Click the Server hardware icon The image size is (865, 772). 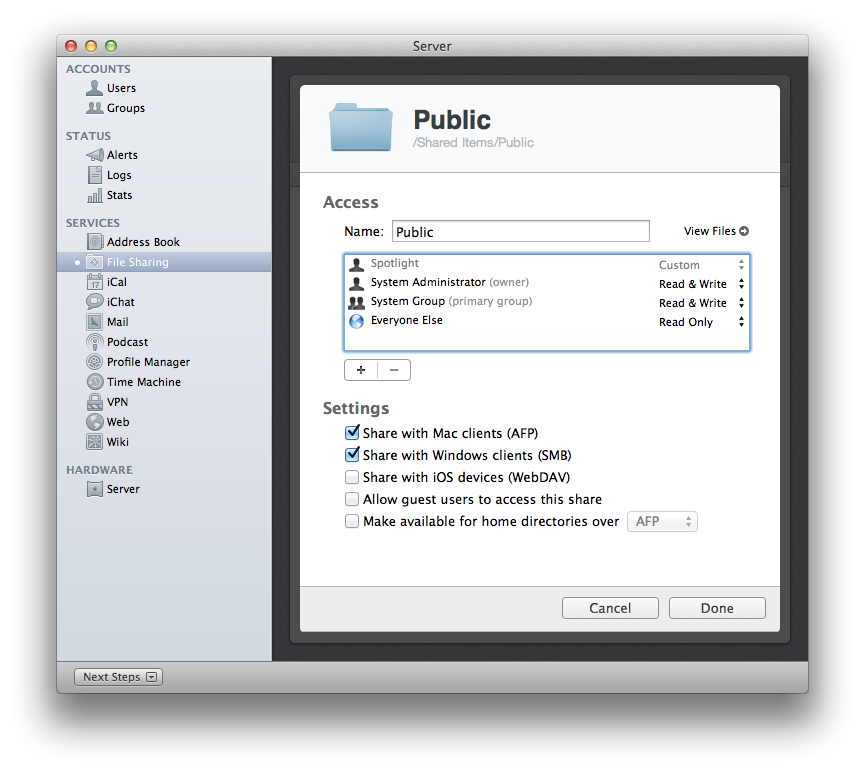[x=94, y=489]
